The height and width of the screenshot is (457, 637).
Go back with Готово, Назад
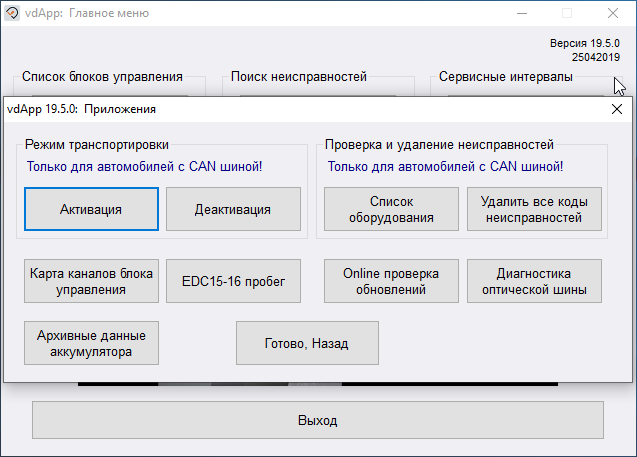point(307,343)
